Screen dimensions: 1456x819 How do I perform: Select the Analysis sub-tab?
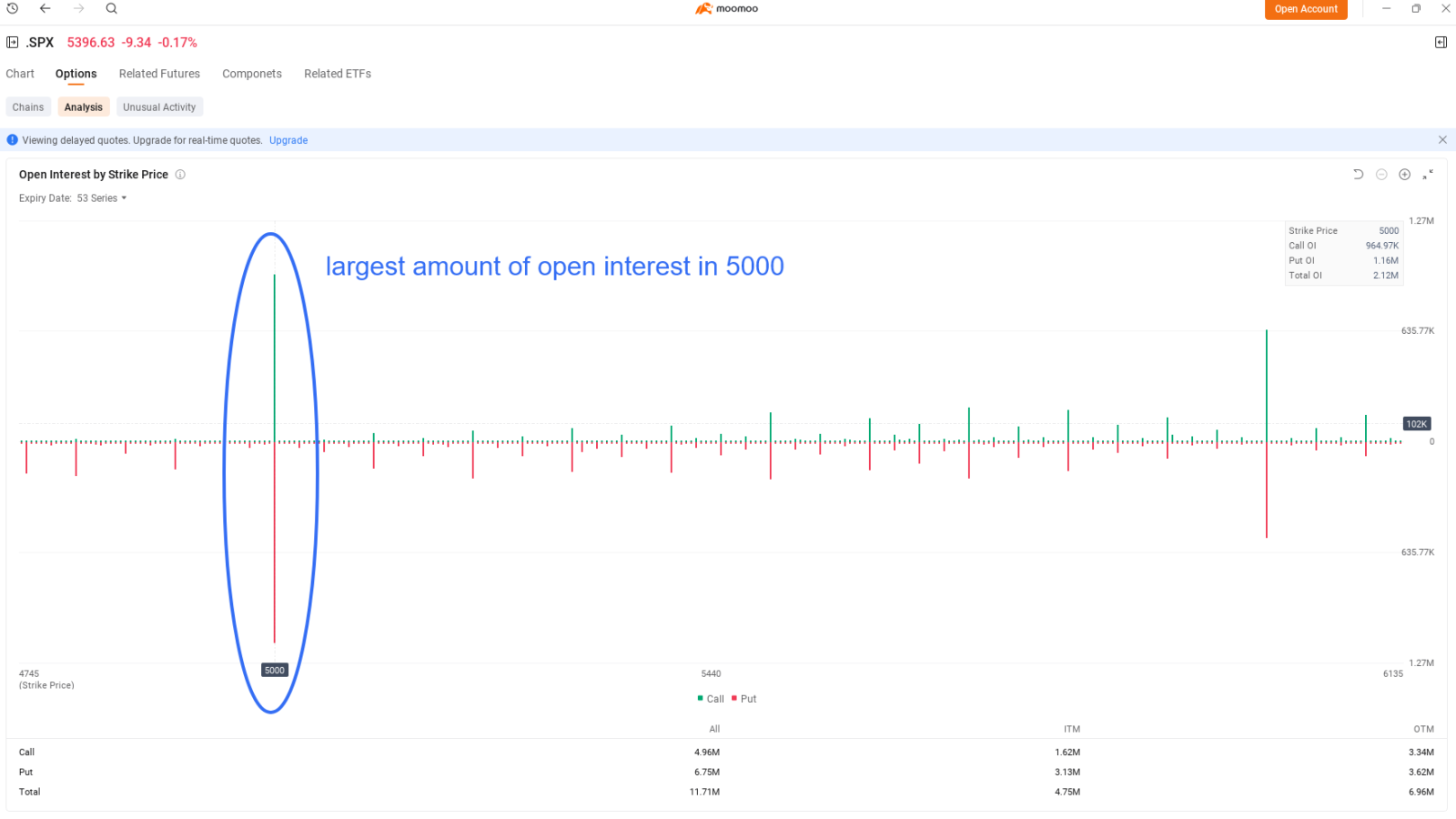tap(84, 107)
